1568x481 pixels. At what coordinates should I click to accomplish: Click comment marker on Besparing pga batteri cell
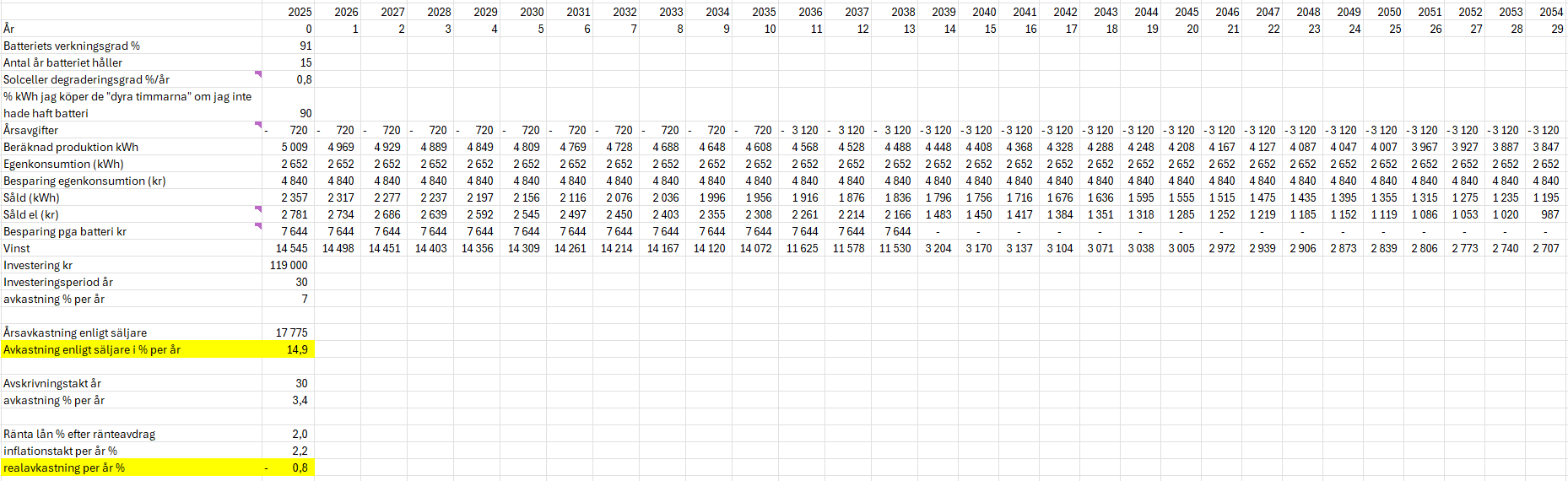click(258, 226)
